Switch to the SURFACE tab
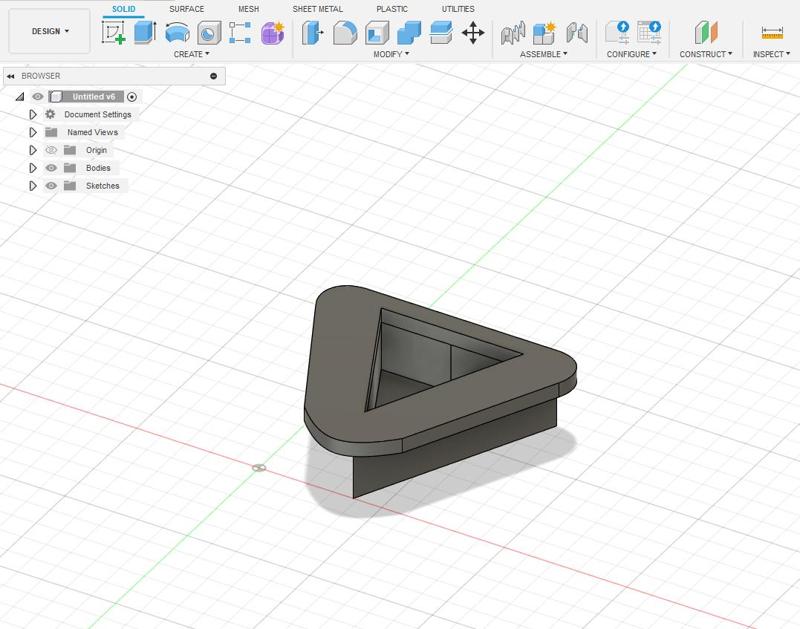 [186, 9]
